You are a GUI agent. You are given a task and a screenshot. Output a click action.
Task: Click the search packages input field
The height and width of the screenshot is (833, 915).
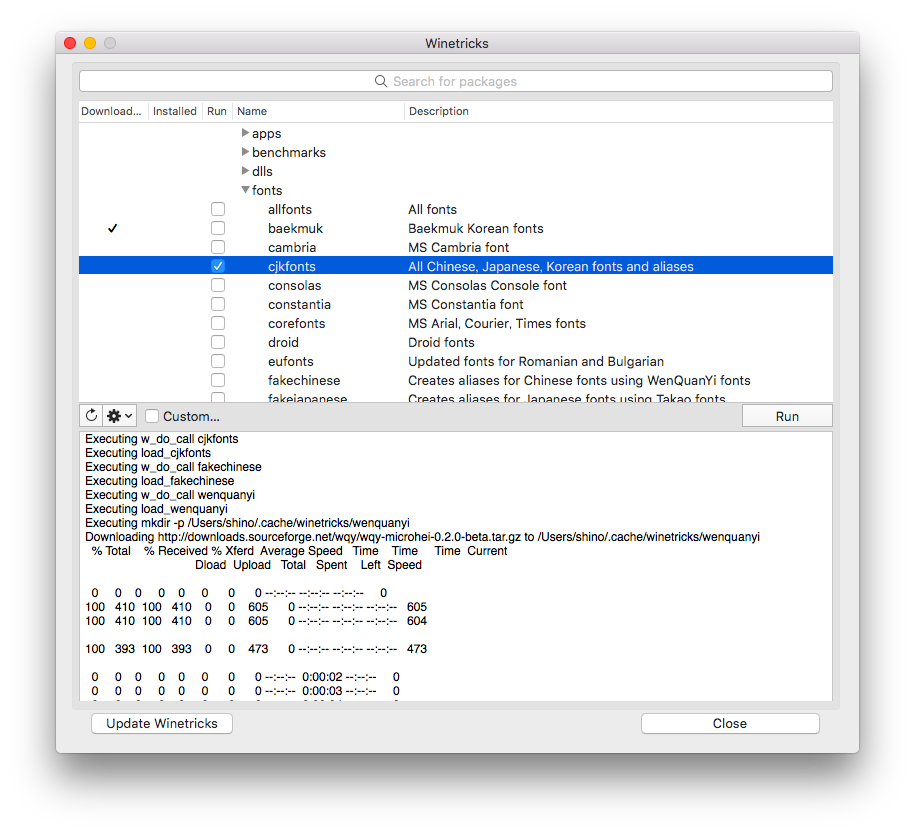point(455,80)
